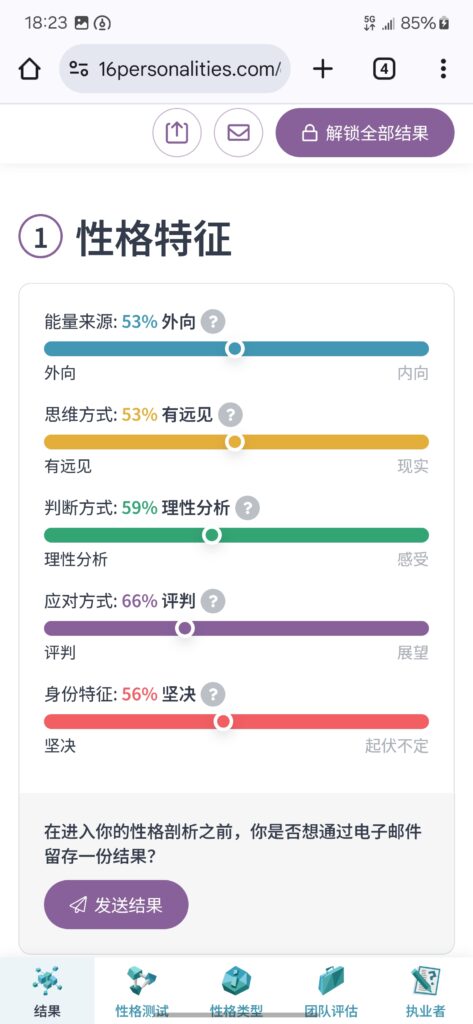Open help icon beside 评判

[x=213, y=601]
